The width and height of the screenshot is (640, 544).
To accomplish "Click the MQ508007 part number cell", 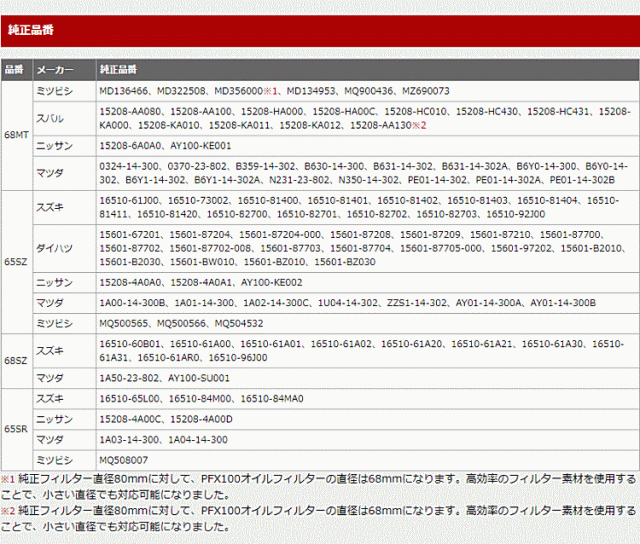I will click(368, 460).
